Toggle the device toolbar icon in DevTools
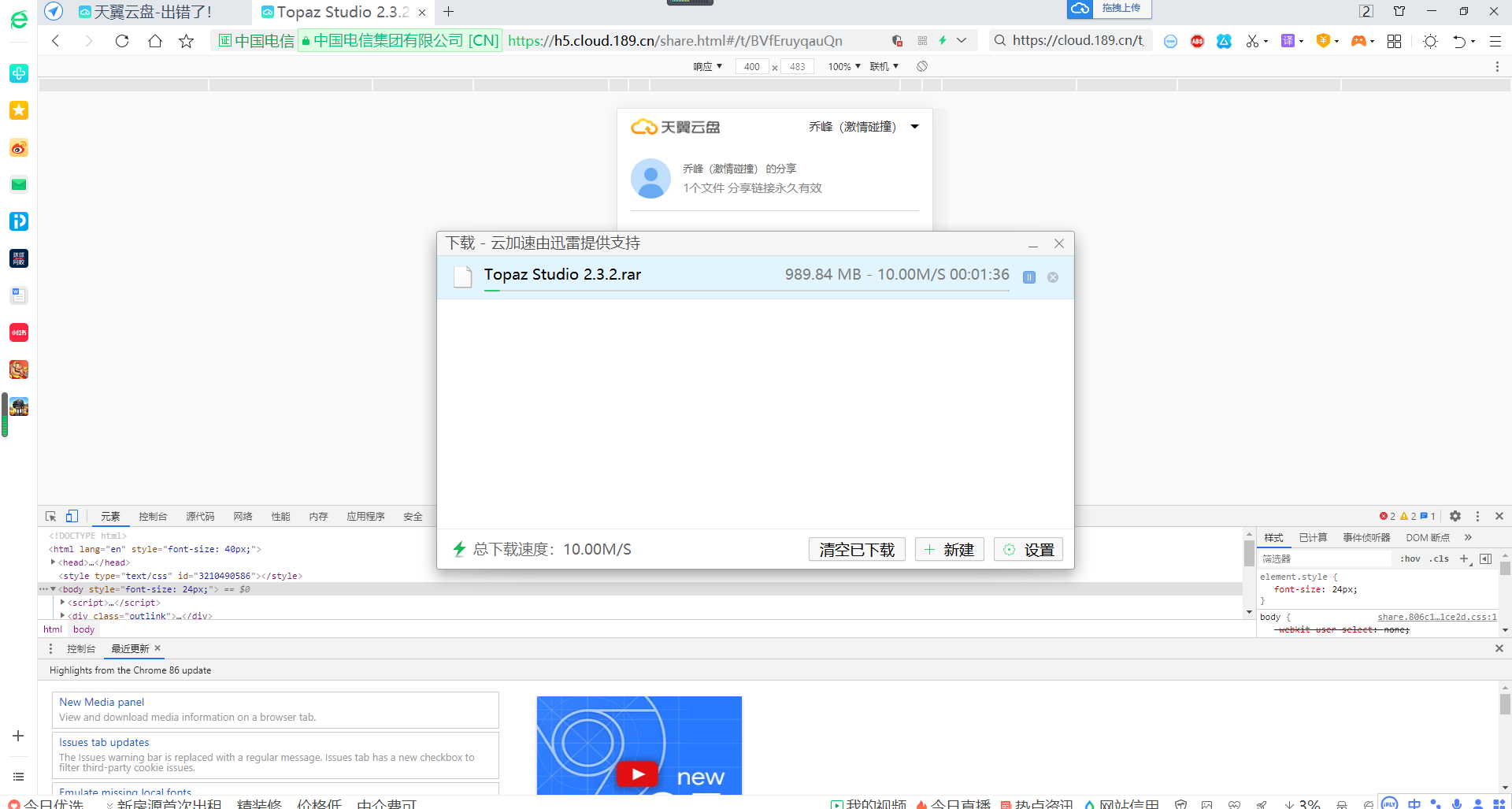1512x809 pixels. (x=72, y=516)
